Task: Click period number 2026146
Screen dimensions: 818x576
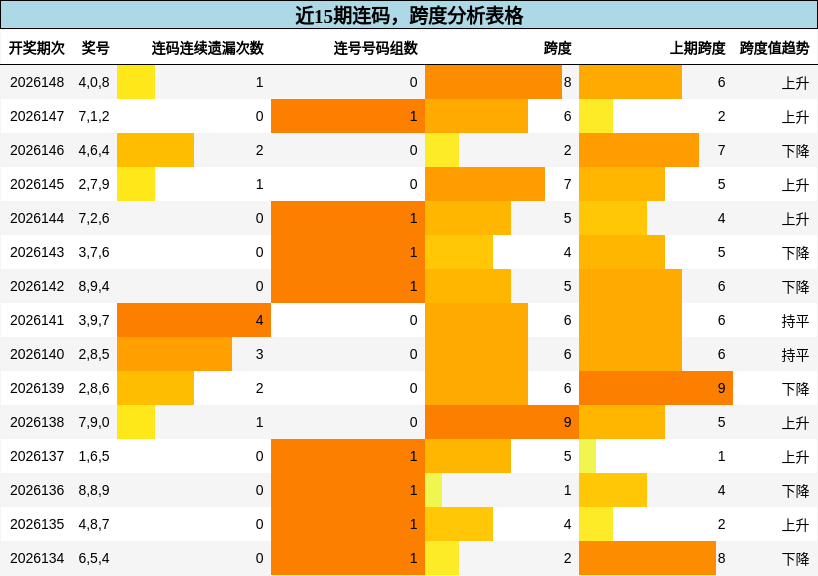Action: pyautogui.click(x=37, y=150)
